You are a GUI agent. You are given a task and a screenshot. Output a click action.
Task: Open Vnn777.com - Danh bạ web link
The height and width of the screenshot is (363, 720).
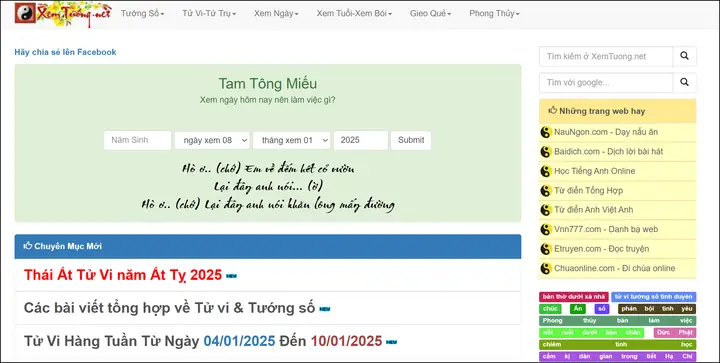click(606, 229)
